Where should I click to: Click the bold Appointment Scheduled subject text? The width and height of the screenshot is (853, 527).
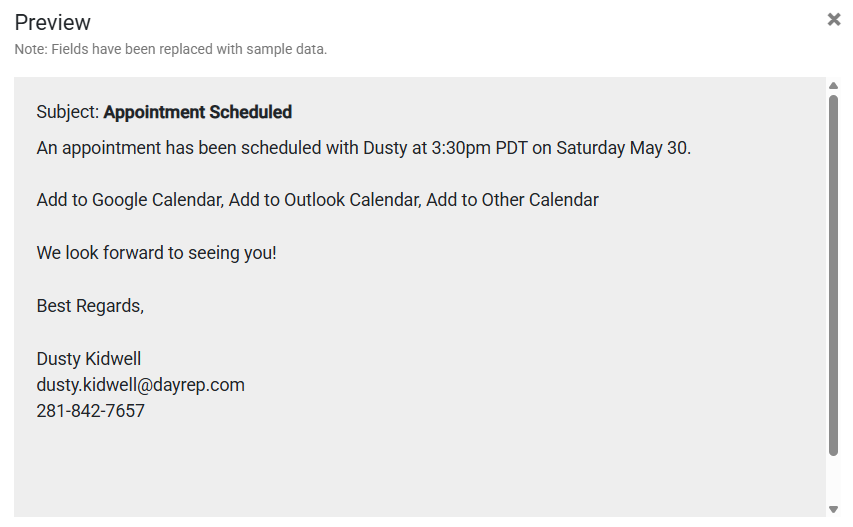coord(197,112)
